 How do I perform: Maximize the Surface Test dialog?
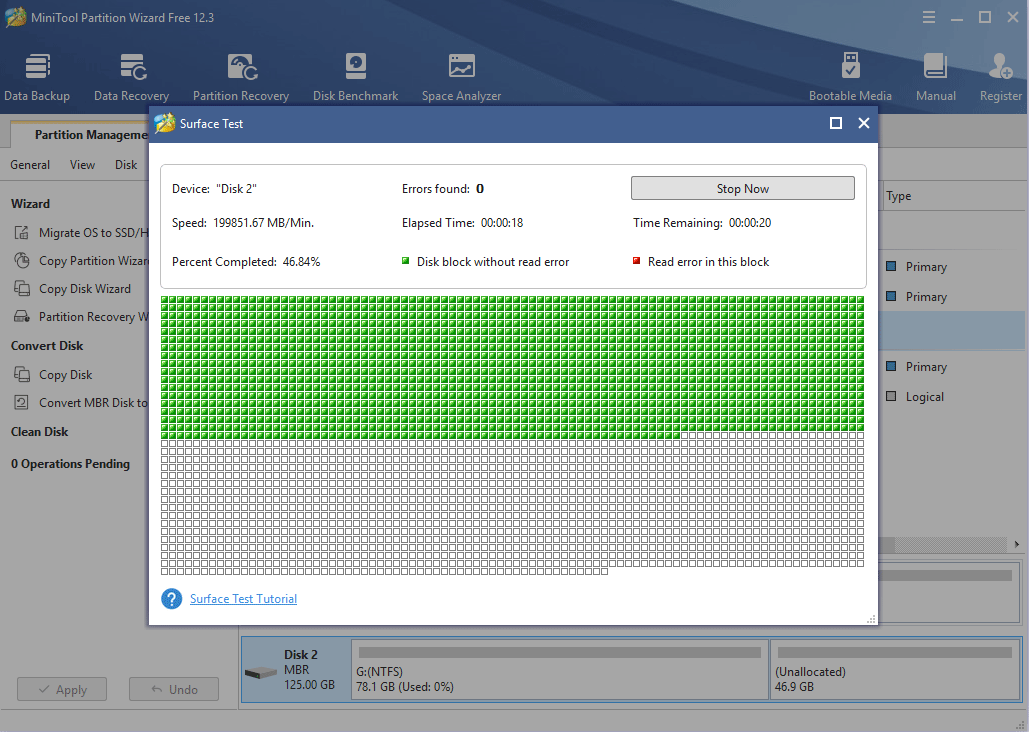coord(835,123)
